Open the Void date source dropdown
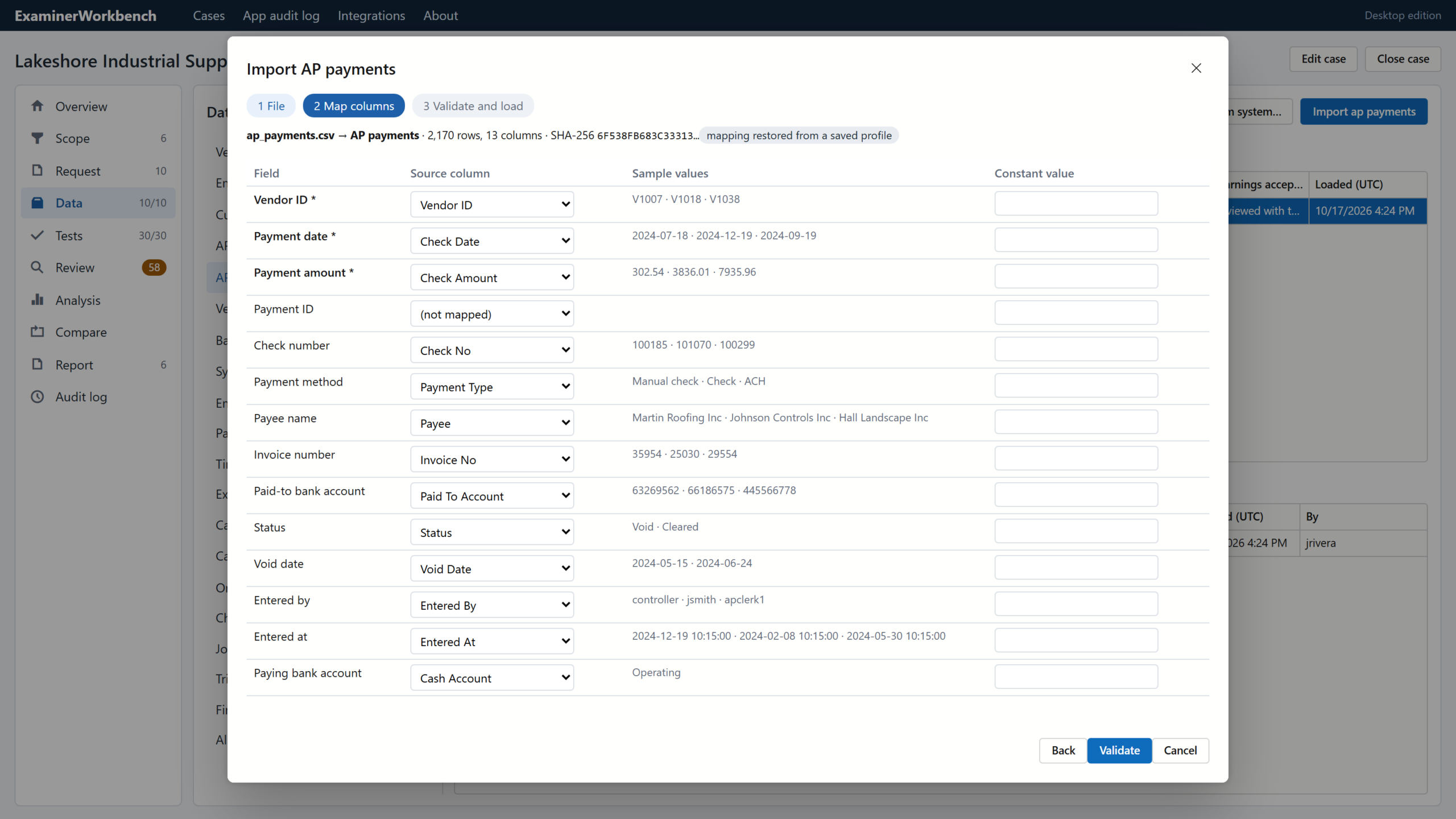1456x819 pixels. [492, 568]
